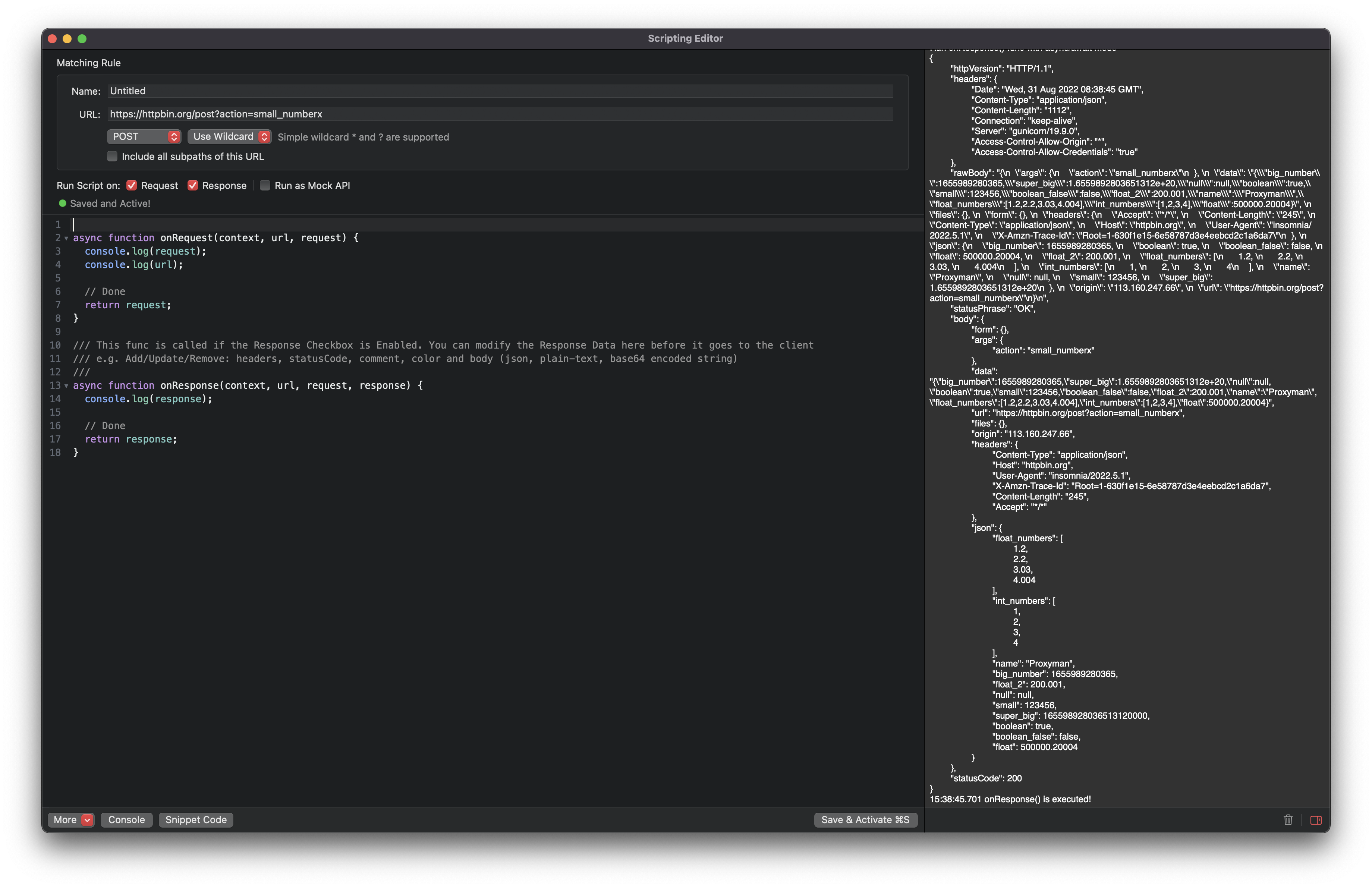Open the More options menu
Viewport: 1372px width, 888px height.
pos(65,820)
